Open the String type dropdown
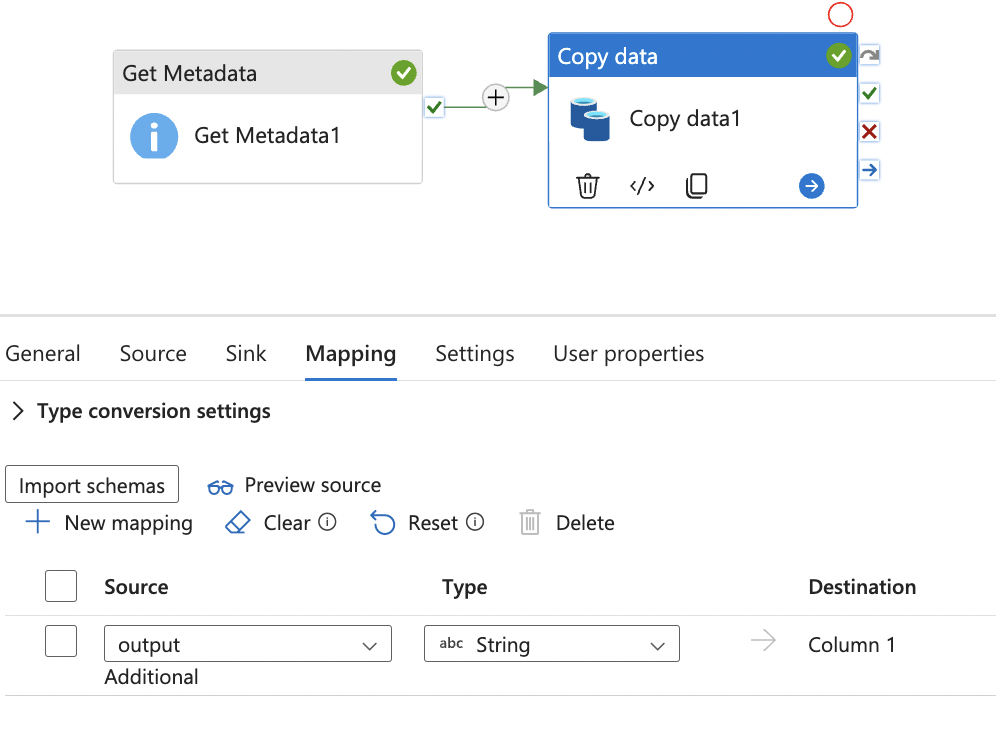The image size is (996, 732). point(551,645)
